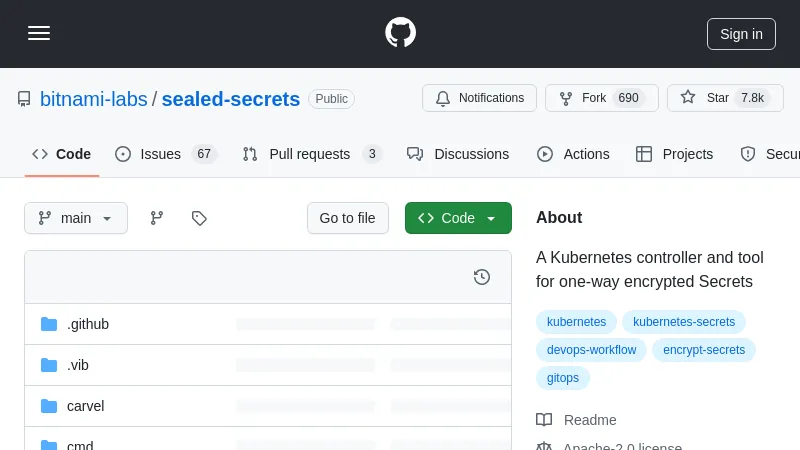Open the .github folder
800x450 pixels.
point(88,324)
